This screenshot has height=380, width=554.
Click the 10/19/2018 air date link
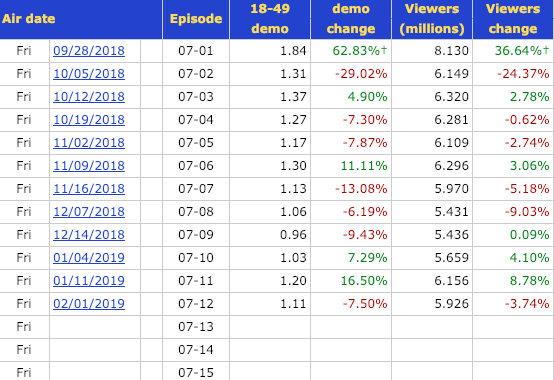click(89, 120)
